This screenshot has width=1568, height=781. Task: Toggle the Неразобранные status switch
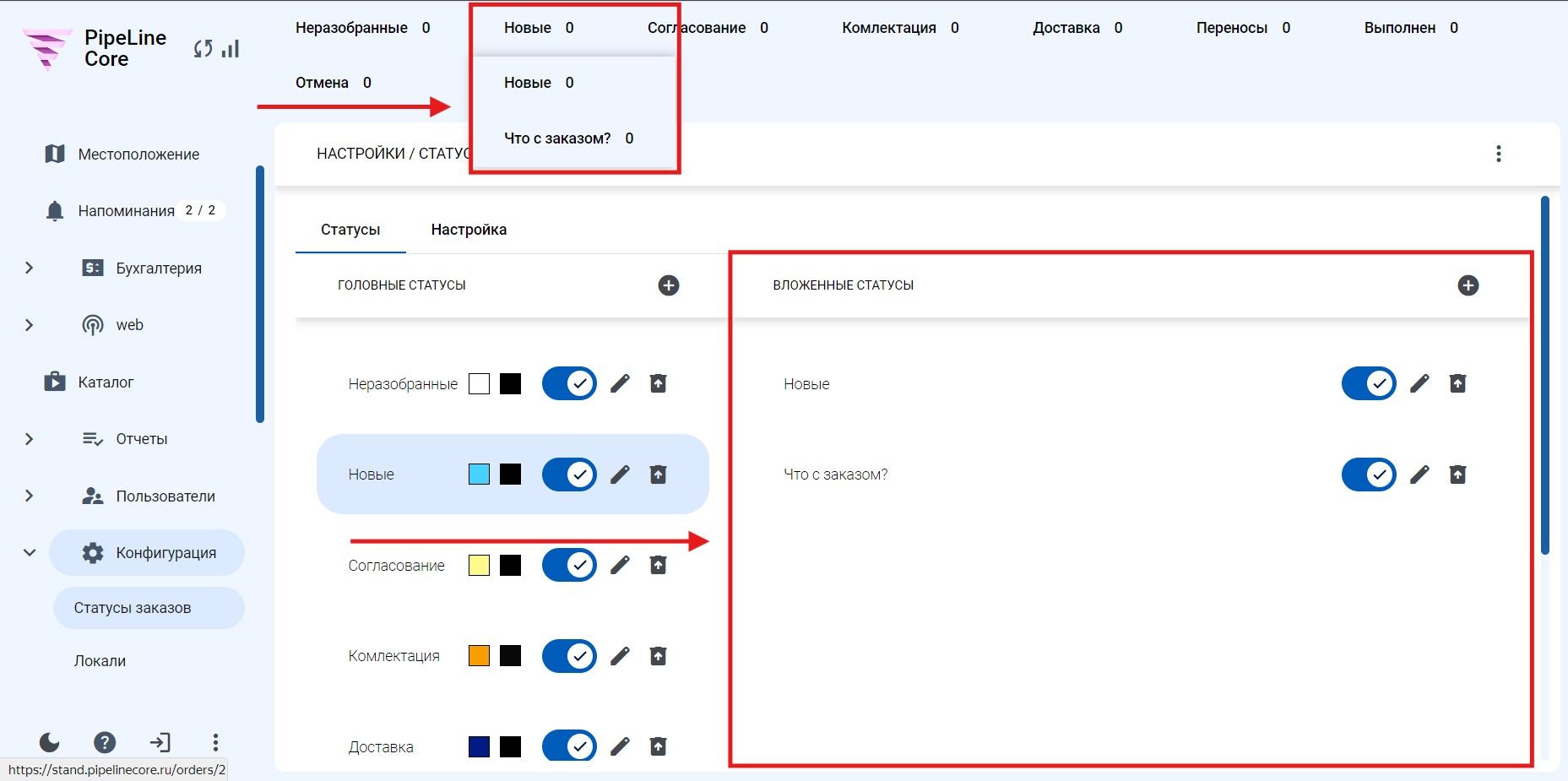click(x=569, y=383)
